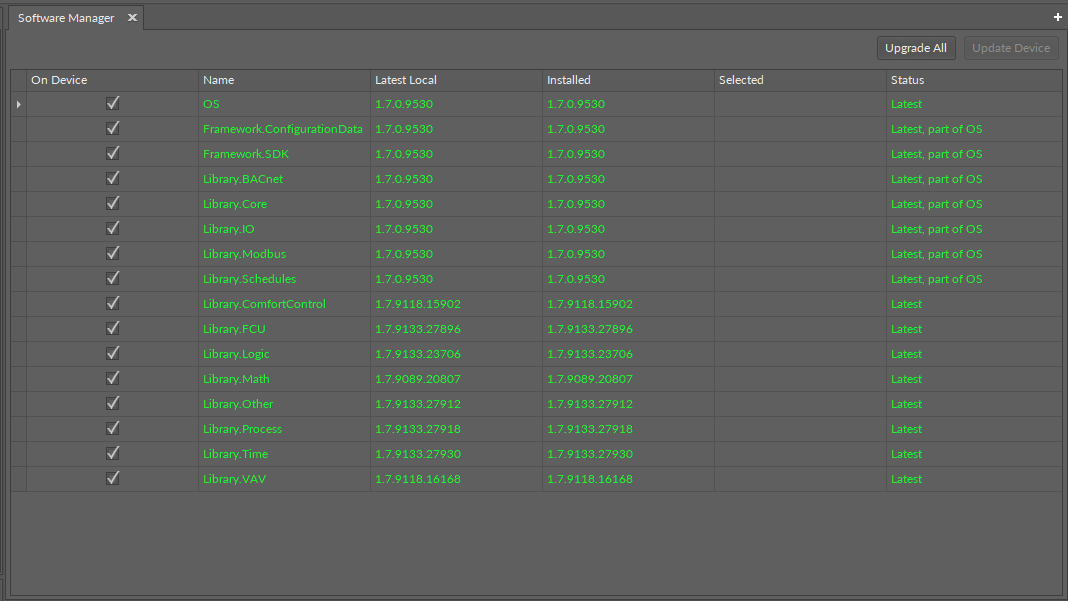The width and height of the screenshot is (1068, 601).
Task: Toggle On Device checkbox for Library.VAV
Action: pos(113,478)
